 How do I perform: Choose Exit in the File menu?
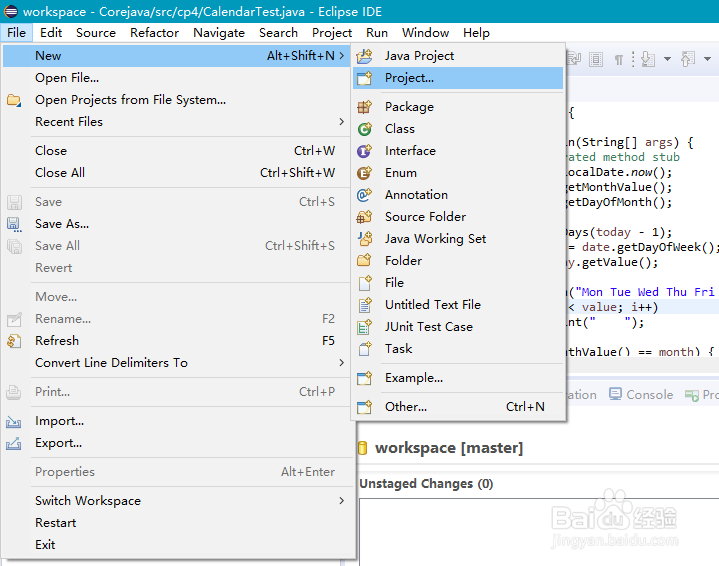176,545
